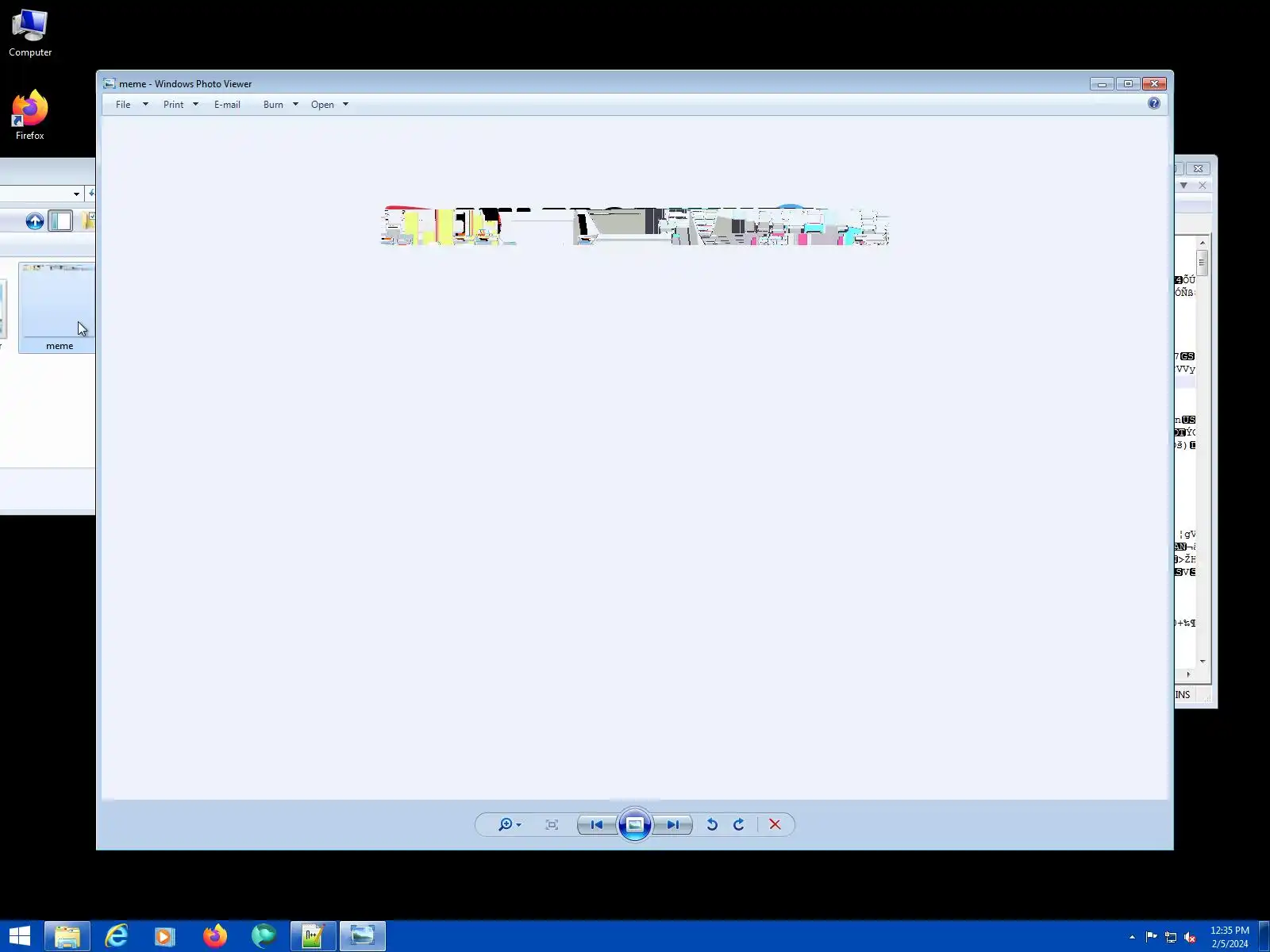Open Photo Viewer help with the question mark icon
The image size is (1270, 952).
[x=1153, y=103]
